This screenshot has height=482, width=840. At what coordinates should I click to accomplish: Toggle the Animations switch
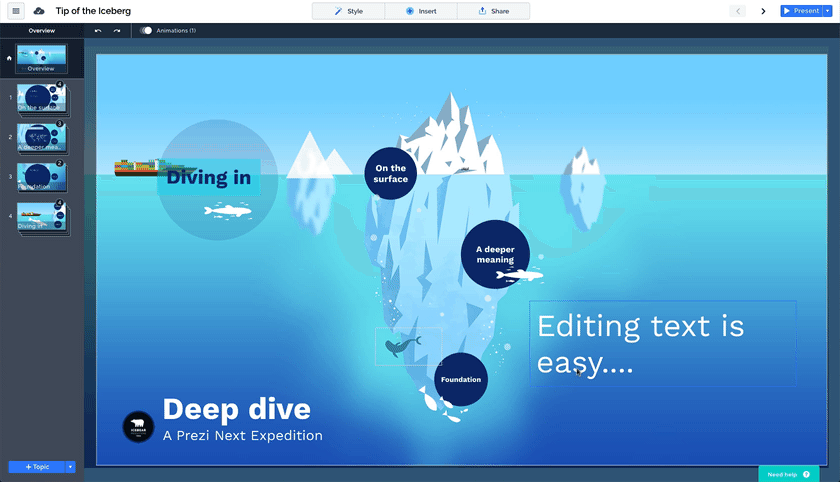(146, 31)
